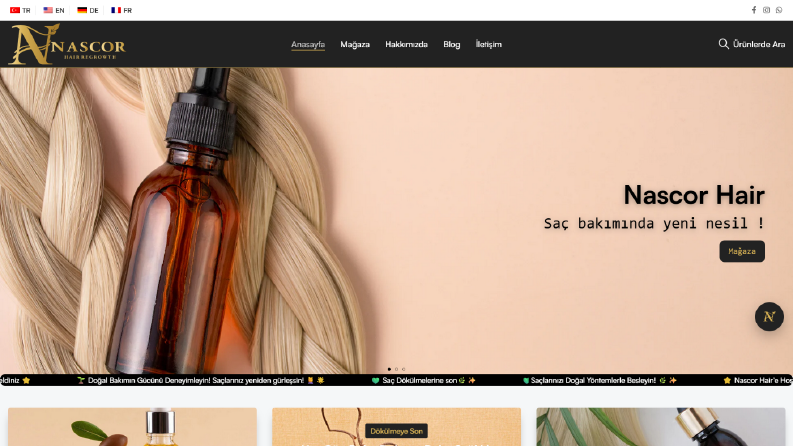
Task: Open the right product card with dropper bottle
Action: pos(660,427)
